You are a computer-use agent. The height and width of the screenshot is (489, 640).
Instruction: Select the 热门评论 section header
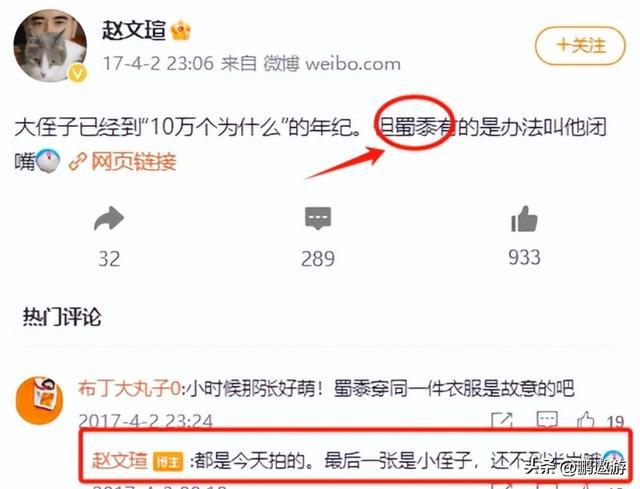pyautogui.click(x=62, y=317)
